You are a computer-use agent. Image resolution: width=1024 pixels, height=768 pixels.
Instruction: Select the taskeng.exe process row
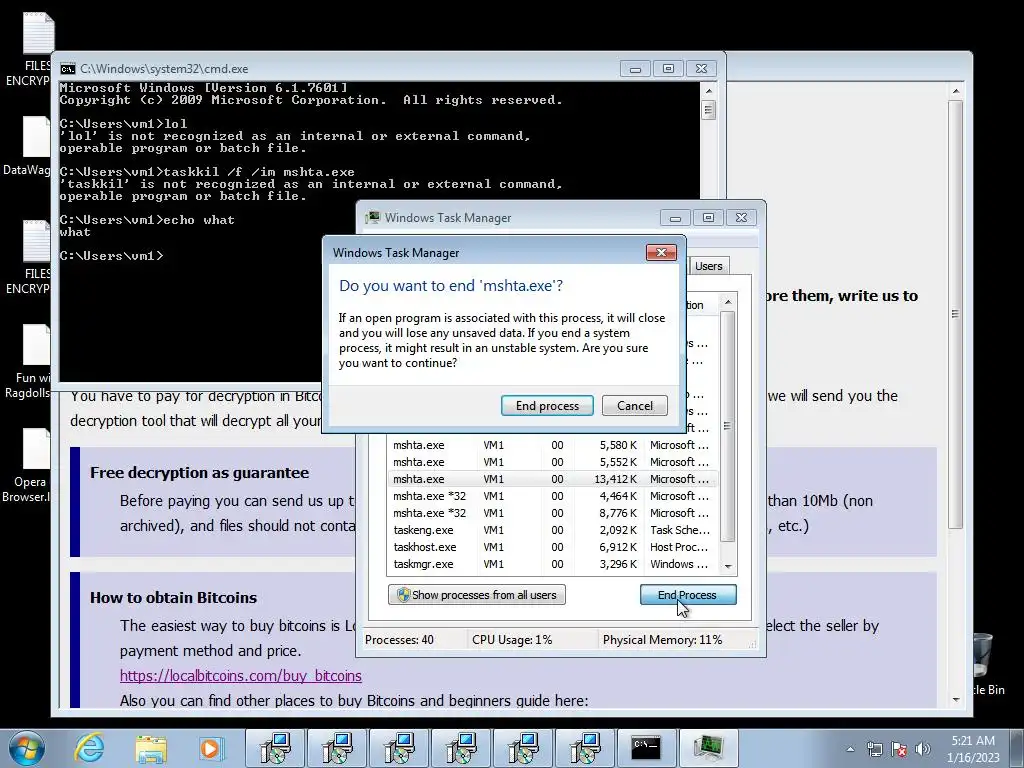click(x=552, y=530)
